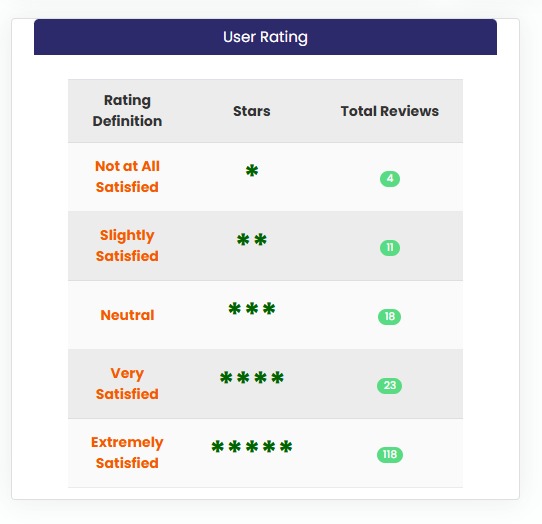
Task: Click the single star rating icon
Action: click(252, 171)
